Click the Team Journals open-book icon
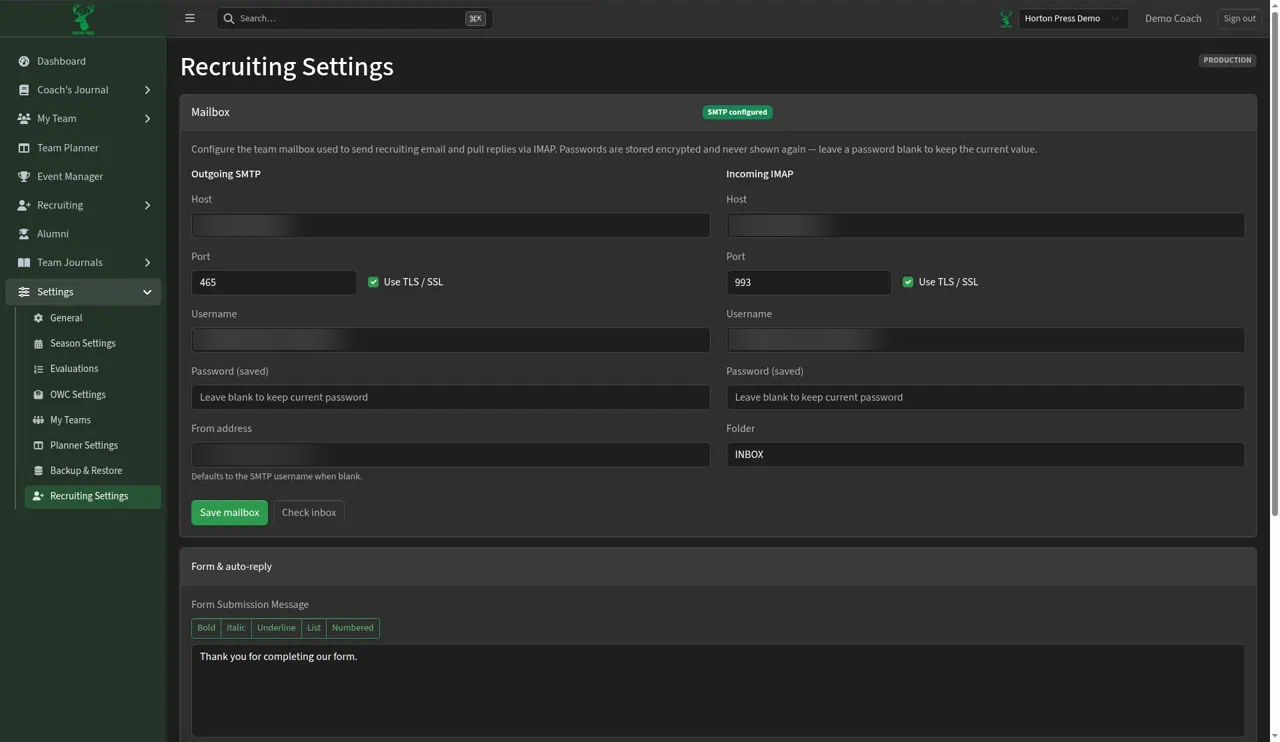Viewport: 1280px width, 742px height. (x=24, y=263)
